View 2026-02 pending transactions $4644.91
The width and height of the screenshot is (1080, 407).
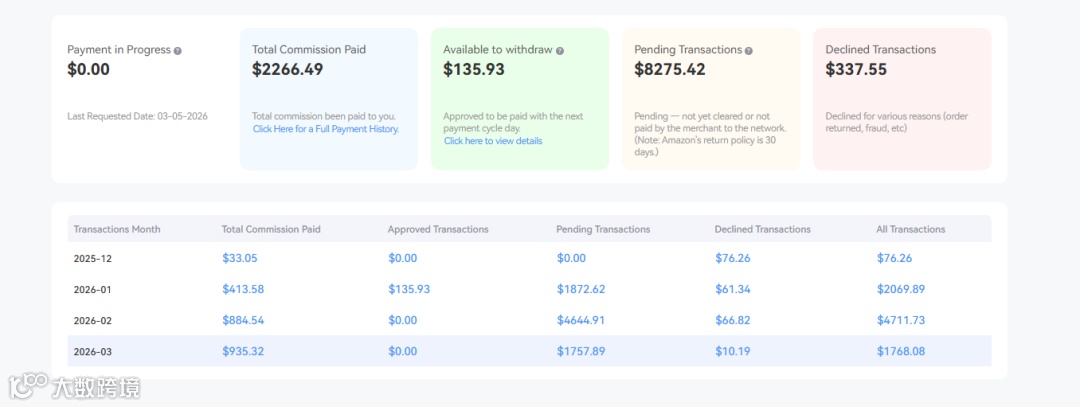click(x=581, y=320)
